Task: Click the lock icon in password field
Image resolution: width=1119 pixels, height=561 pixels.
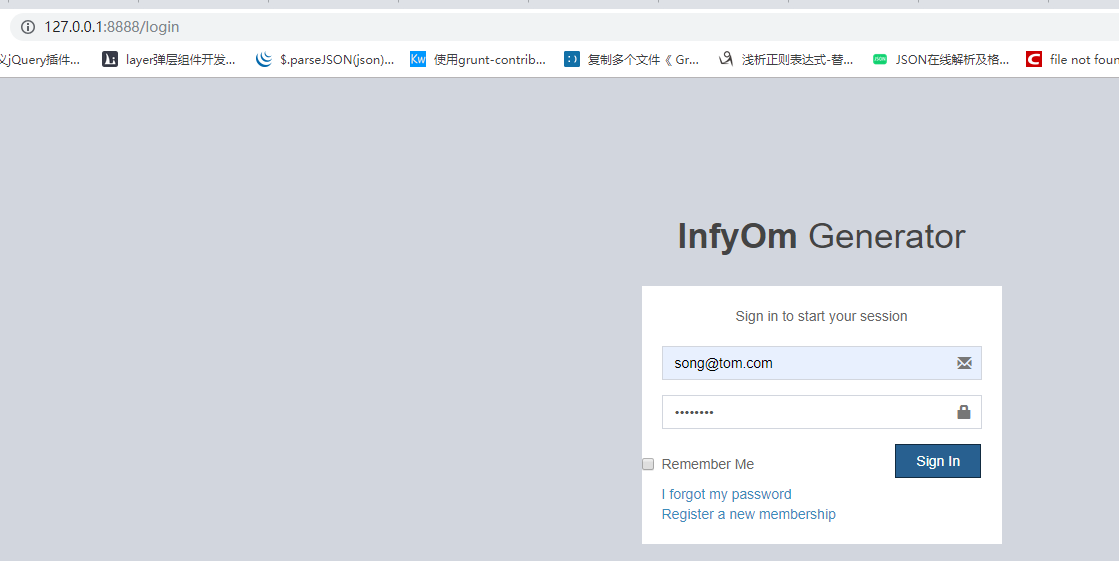Action: pos(964,412)
